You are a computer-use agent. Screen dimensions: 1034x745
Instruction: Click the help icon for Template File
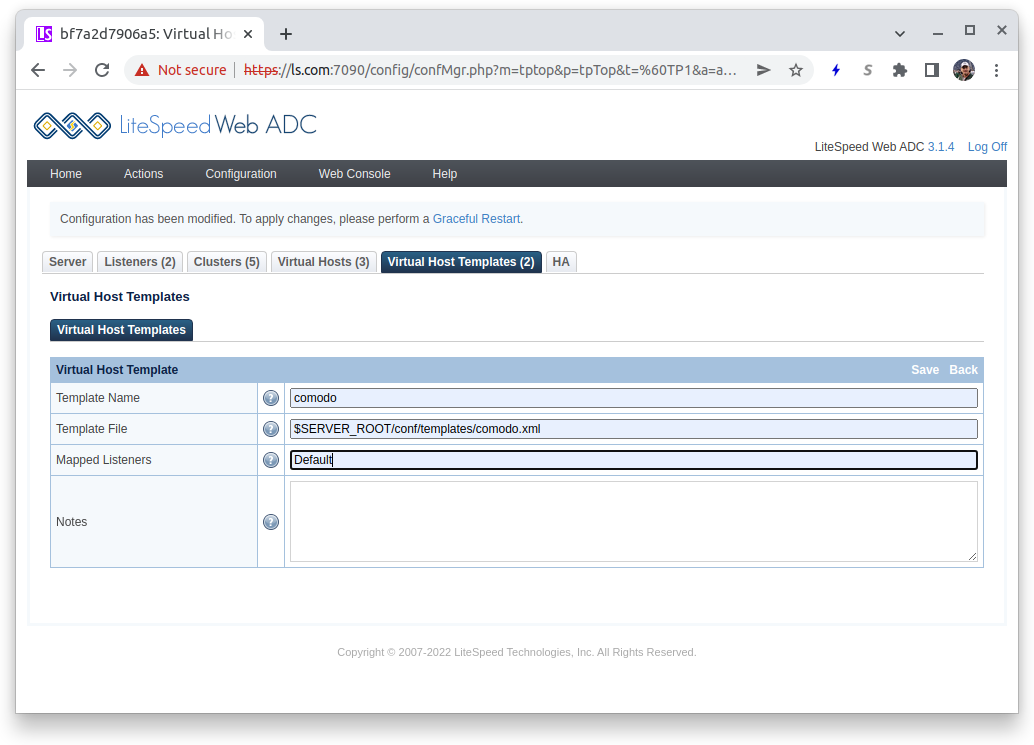[270, 429]
